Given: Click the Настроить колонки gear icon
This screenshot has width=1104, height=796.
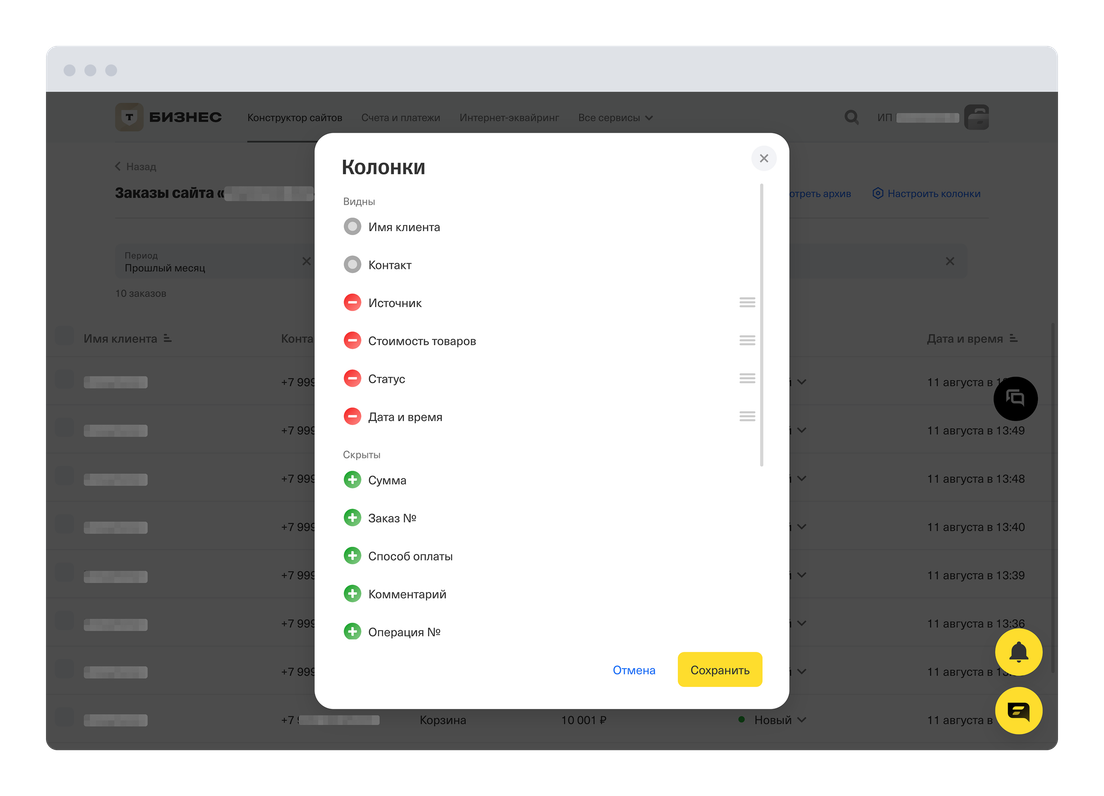Looking at the screenshot, I should pos(877,194).
